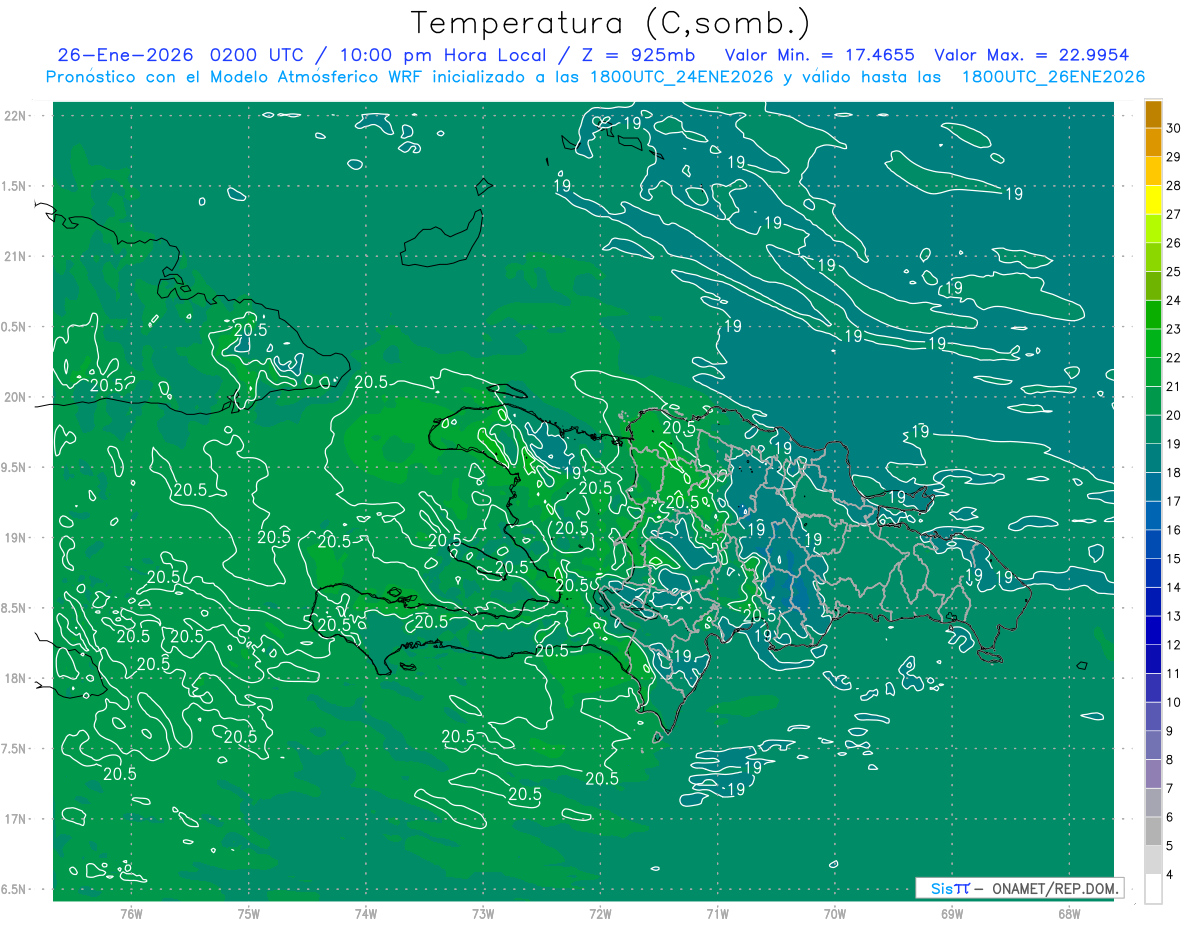Screen dimensions: 1200x927
Task: Click the legend value label 20
Action: point(1174,415)
